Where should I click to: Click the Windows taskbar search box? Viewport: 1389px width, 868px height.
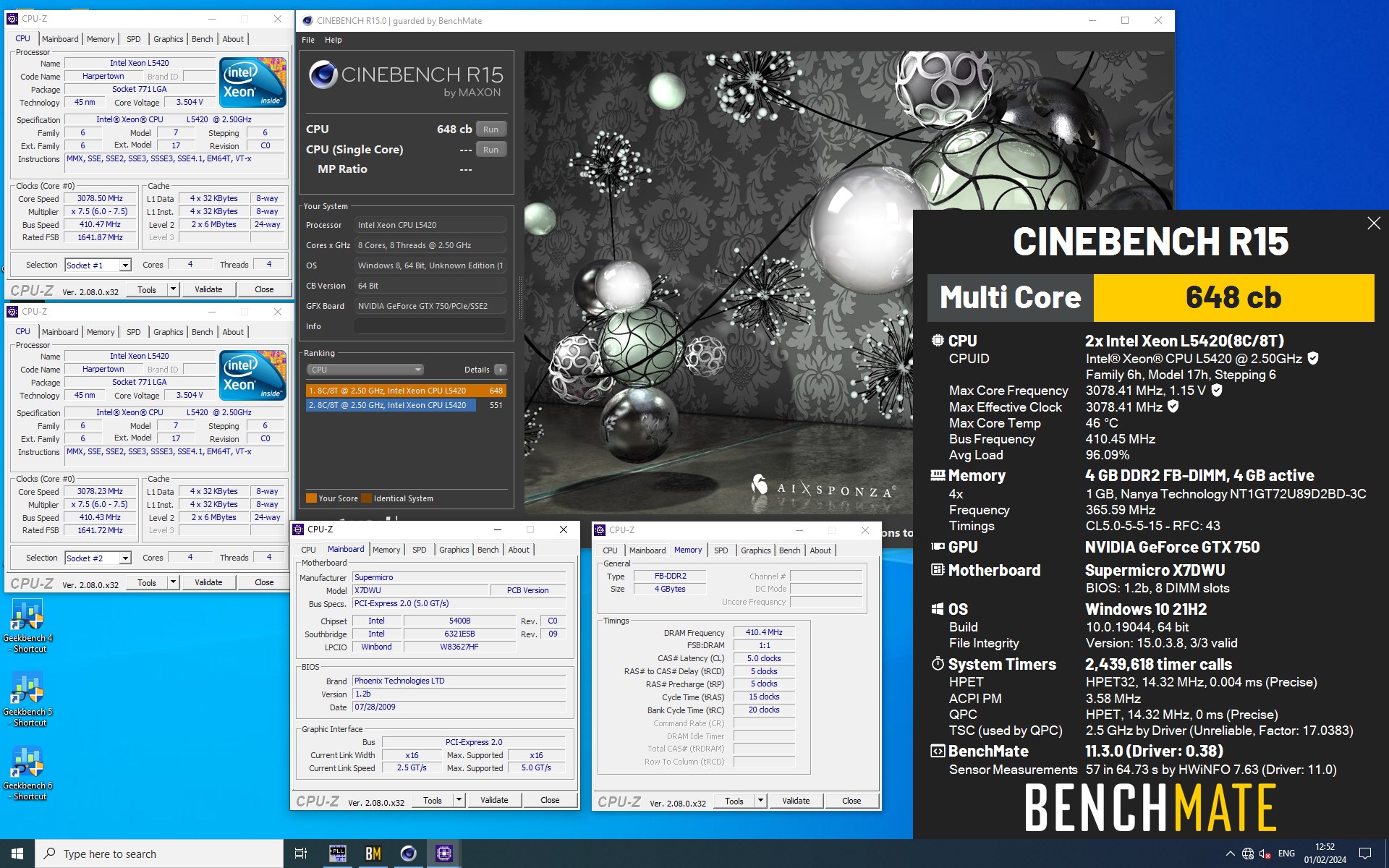coord(159,854)
